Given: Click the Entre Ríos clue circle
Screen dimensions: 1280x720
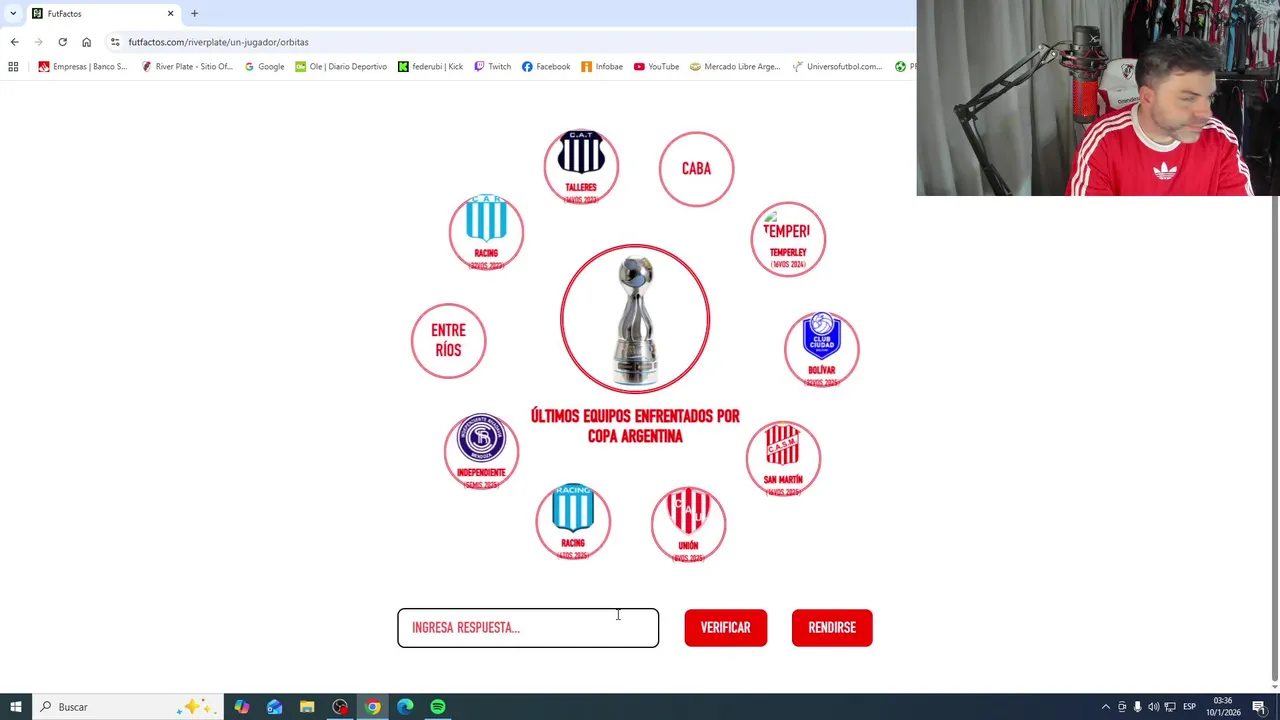Looking at the screenshot, I should 448,341.
